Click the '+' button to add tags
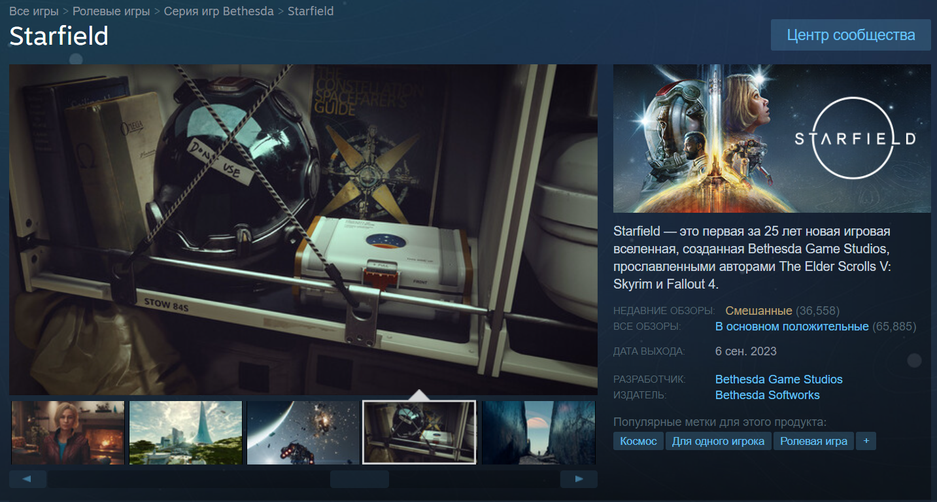 866,442
